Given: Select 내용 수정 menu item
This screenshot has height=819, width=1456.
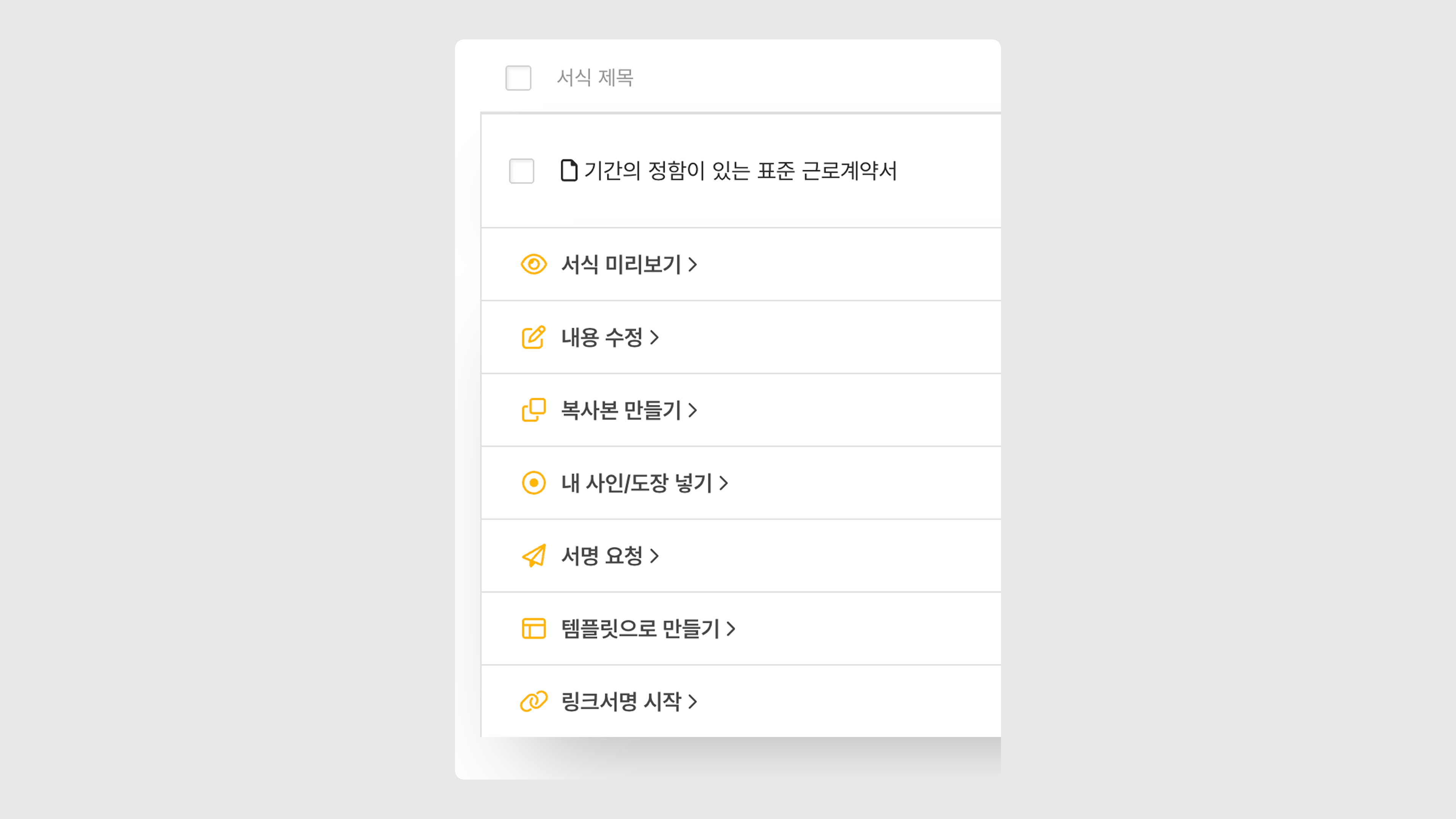Looking at the screenshot, I should 601,337.
